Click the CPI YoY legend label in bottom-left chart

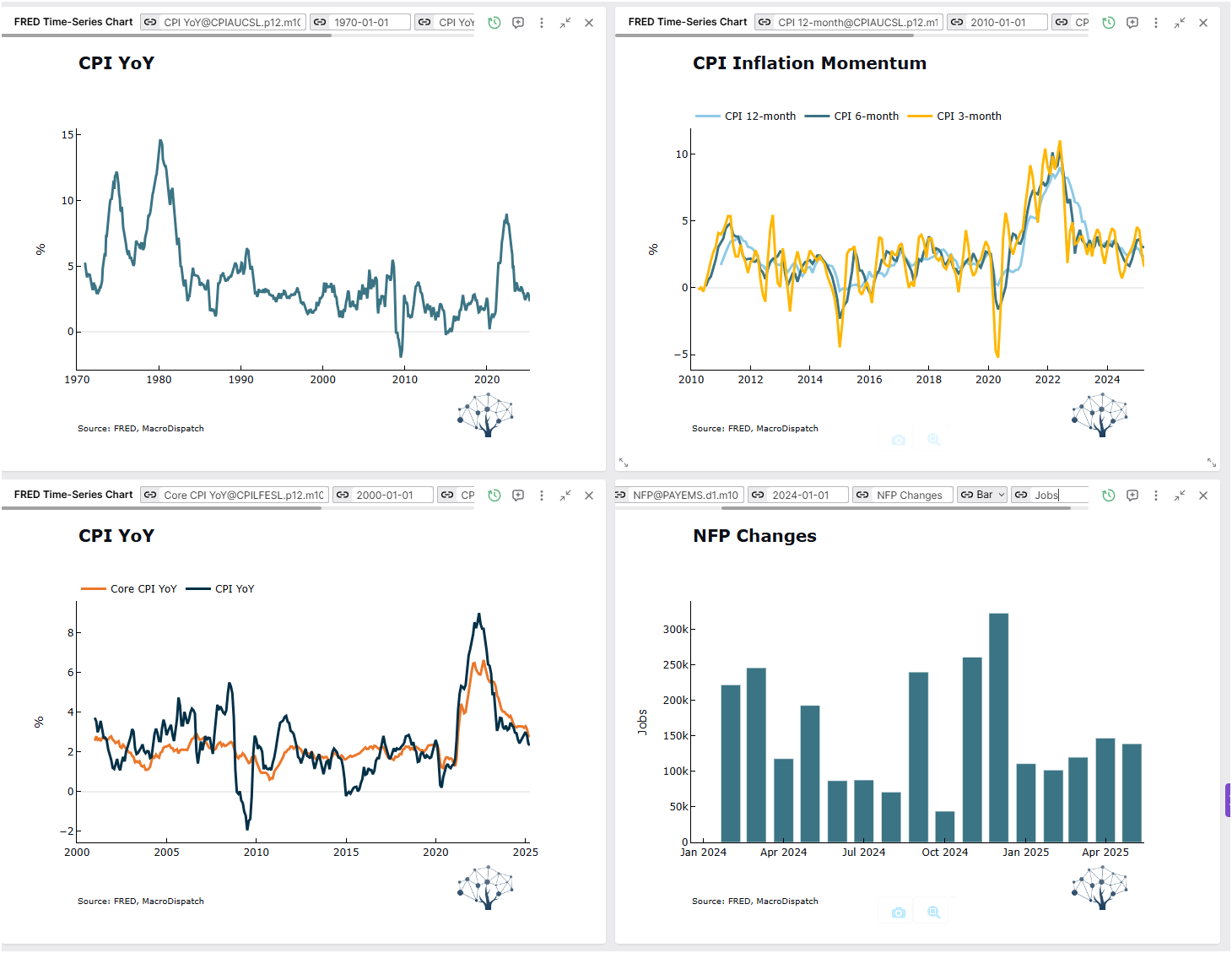coord(234,589)
